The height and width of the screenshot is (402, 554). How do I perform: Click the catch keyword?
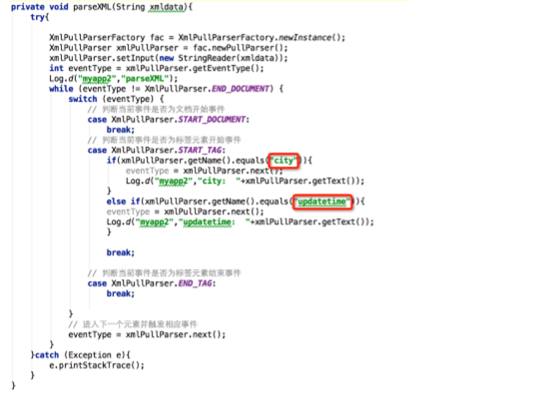[x=47, y=355]
